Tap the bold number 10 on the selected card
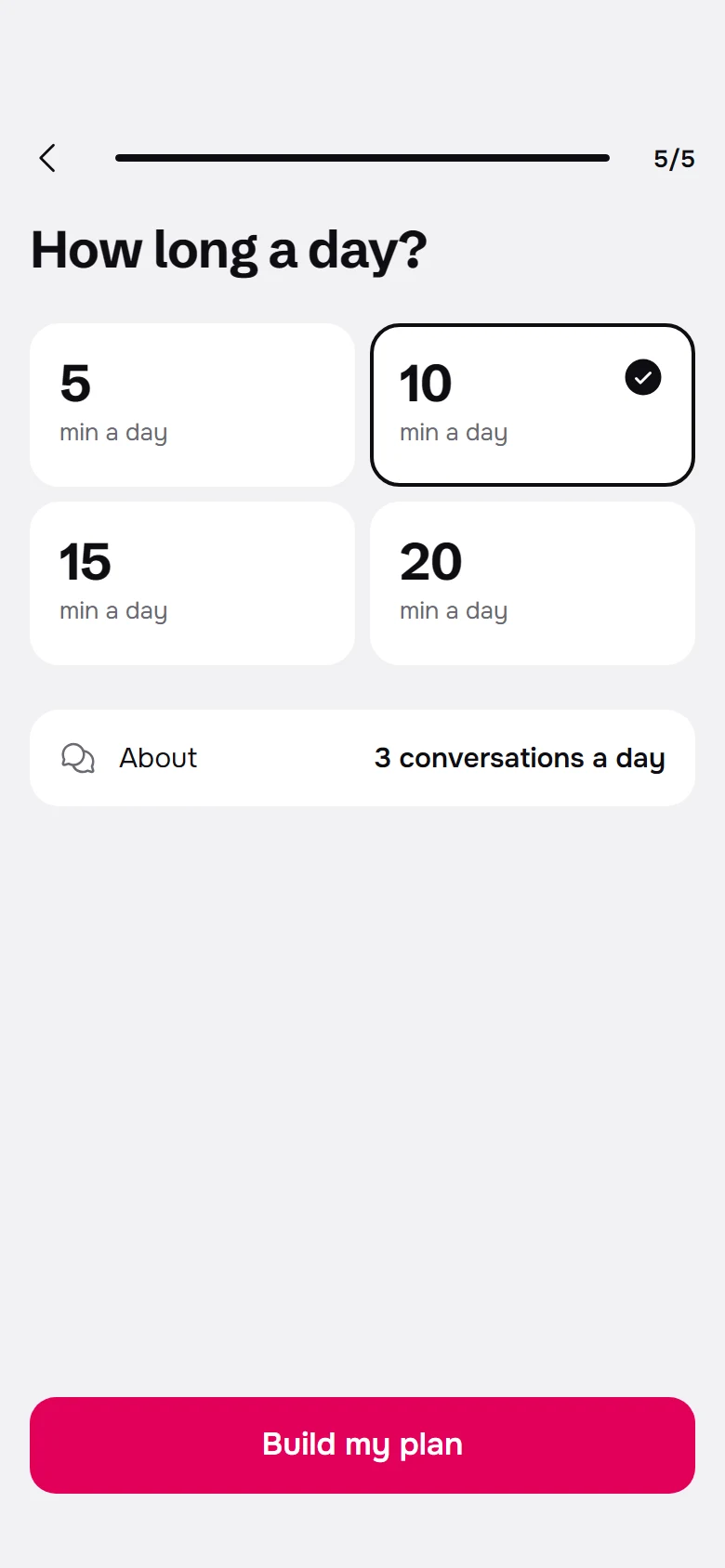The height and width of the screenshot is (1568, 725). tap(425, 384)
